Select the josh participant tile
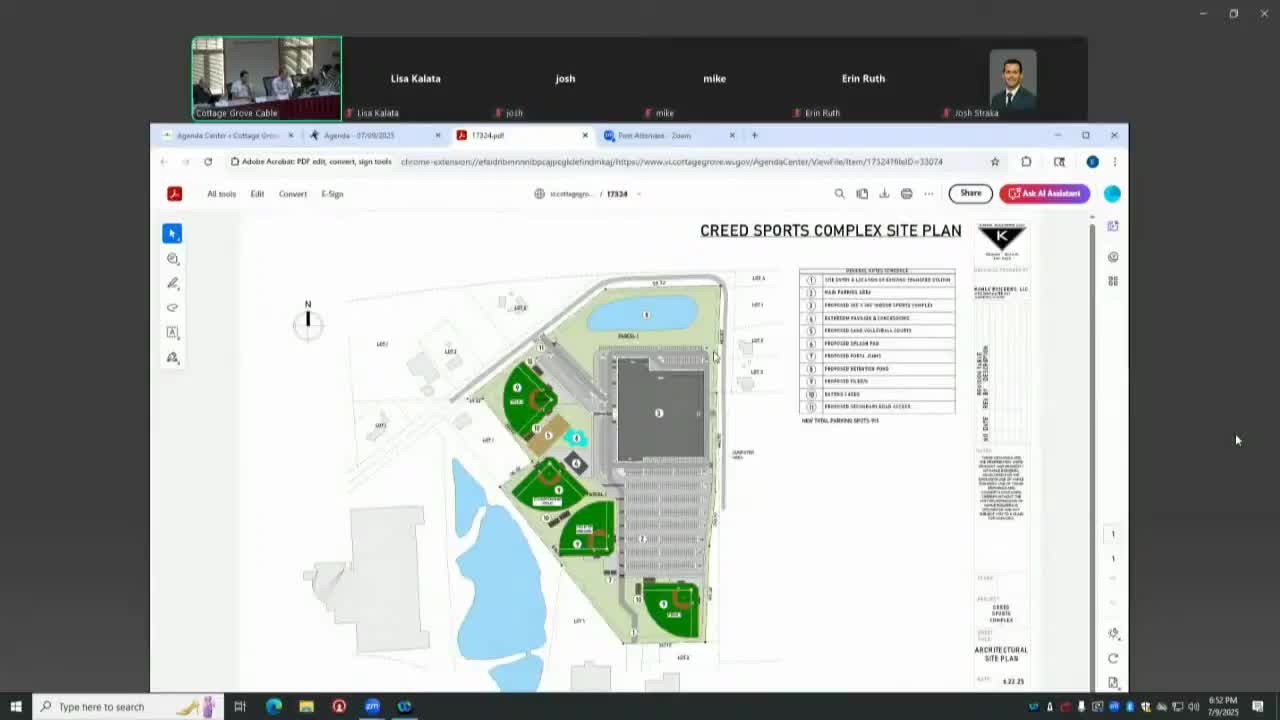Viewport: 1280px width, 720px height. (x=565, y=79)
